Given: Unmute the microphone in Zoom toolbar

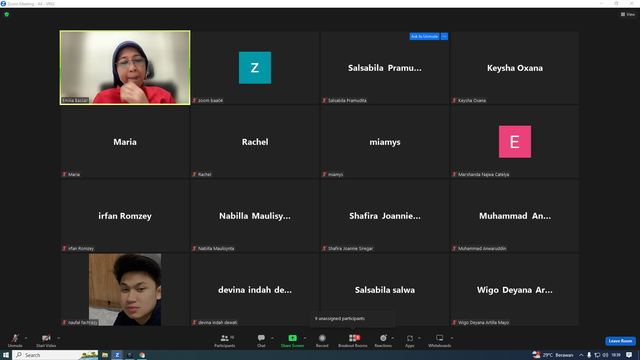Looking at the screenshot, I should coord(15,340).
